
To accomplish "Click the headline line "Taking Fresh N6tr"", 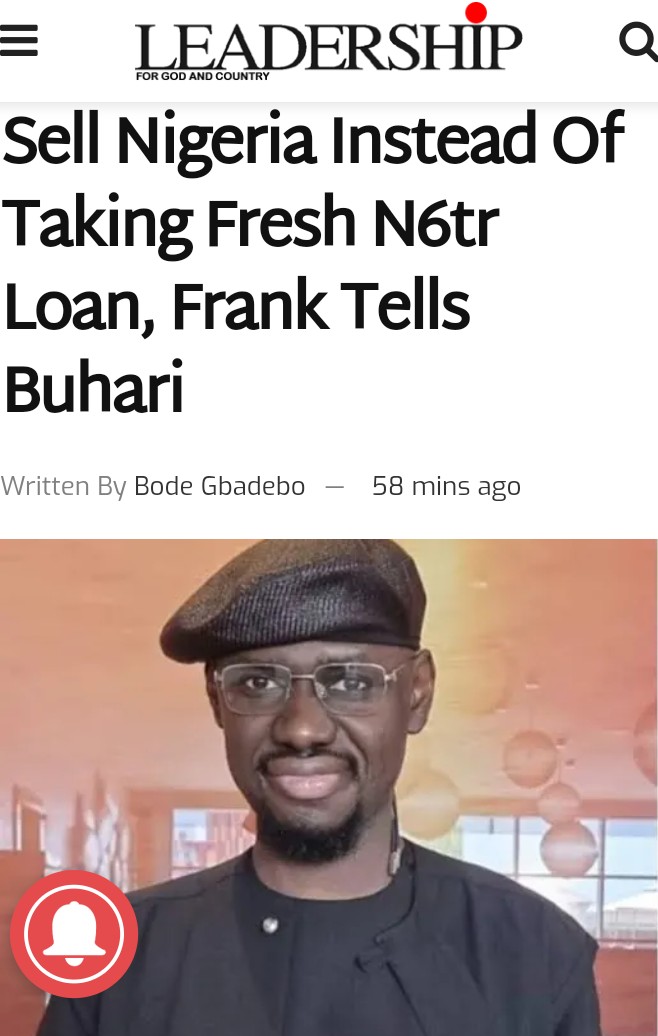I will point(251,223).
